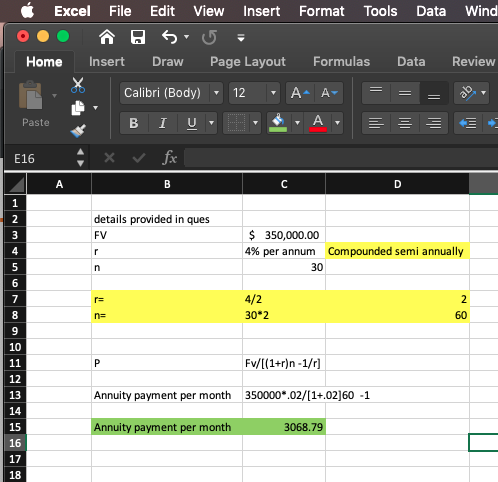Open the Excel application menu
The height and width of the screenshot is (482, 498).
pyautogui.click(x=72, y=11)
